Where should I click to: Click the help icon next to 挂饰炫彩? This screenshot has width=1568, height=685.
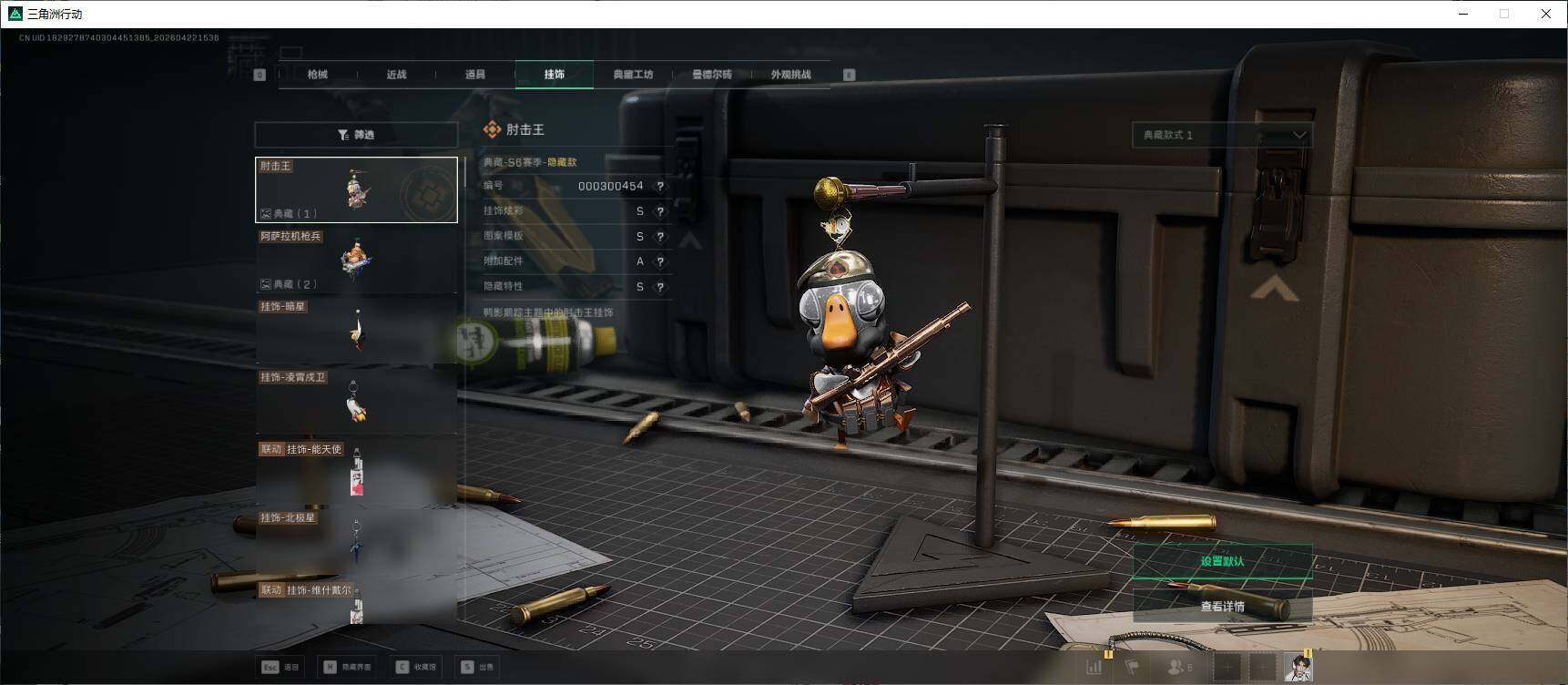click(x=660, y=211)
